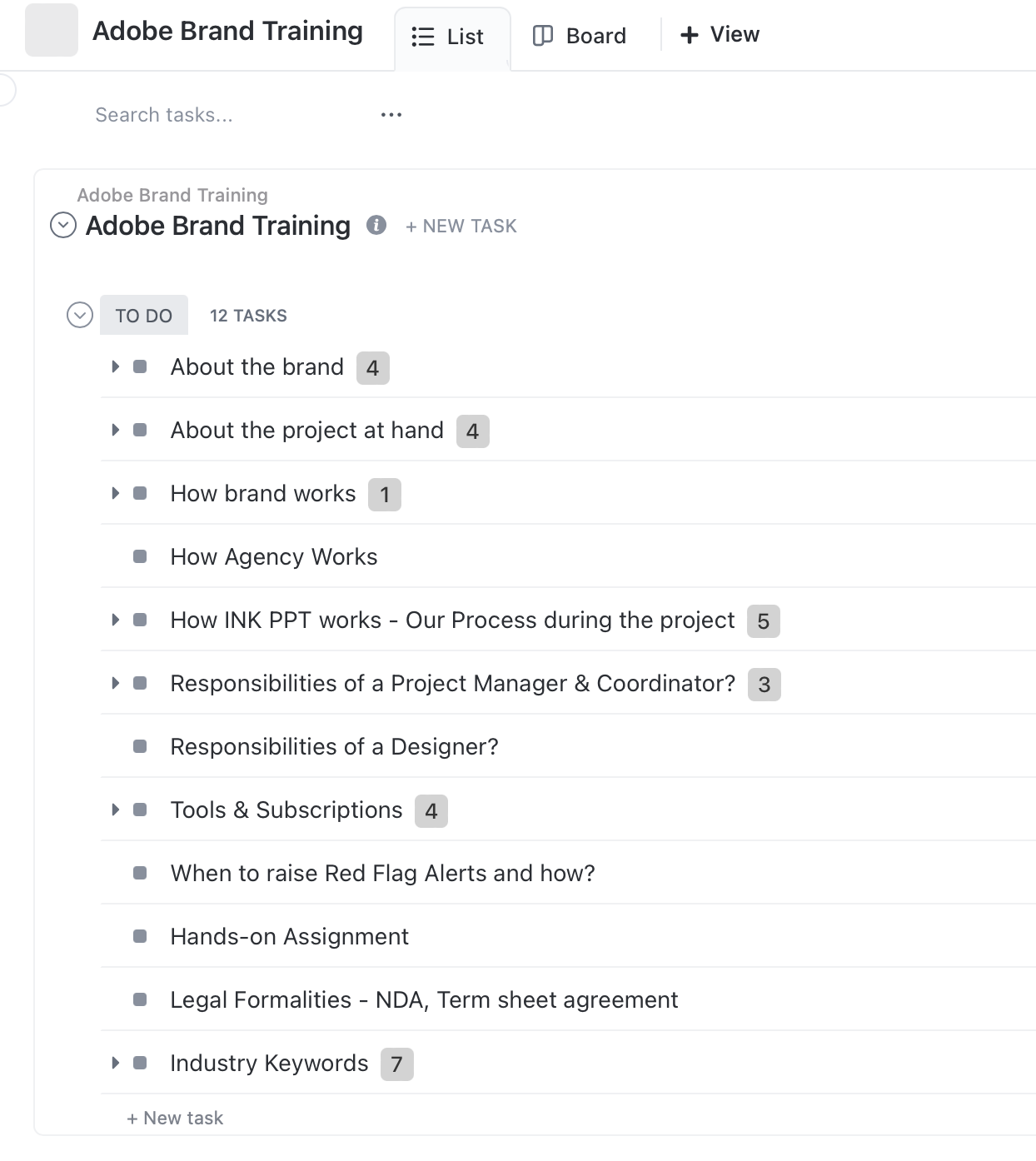
Task: Click status square of How INK PPT works
Action: click(x=140, y=620)
